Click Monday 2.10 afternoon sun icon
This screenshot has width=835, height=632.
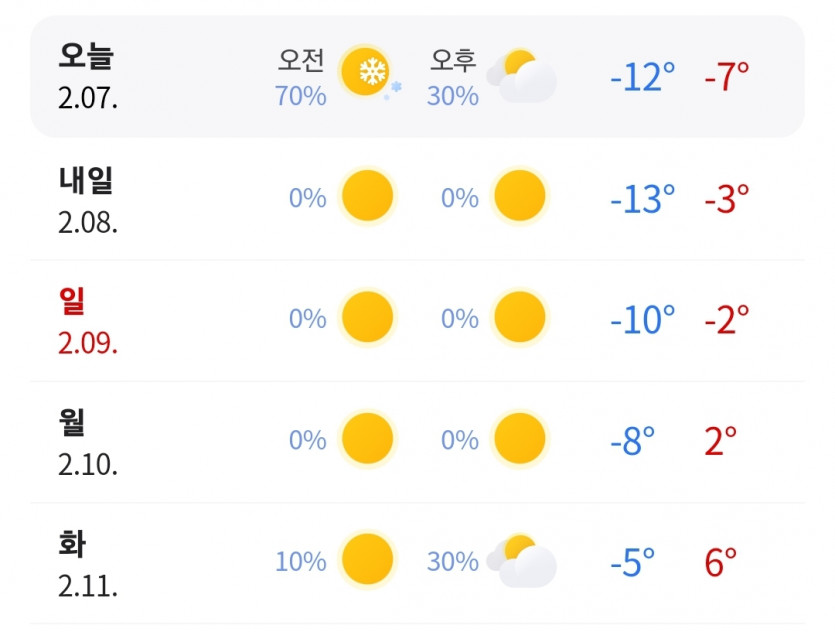(x=520, y=438)
